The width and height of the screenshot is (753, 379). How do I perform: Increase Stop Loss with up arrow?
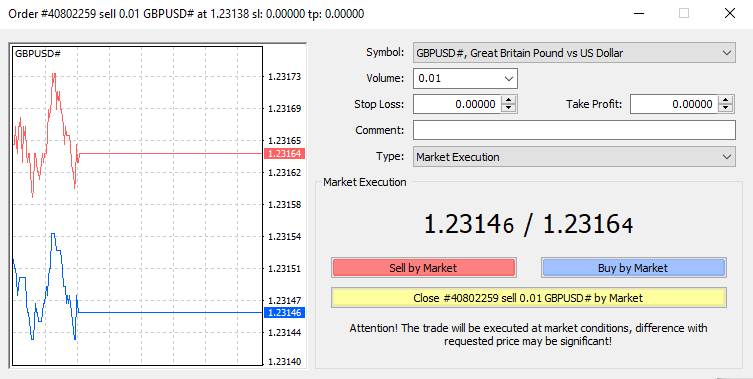(x=509, y=100)
